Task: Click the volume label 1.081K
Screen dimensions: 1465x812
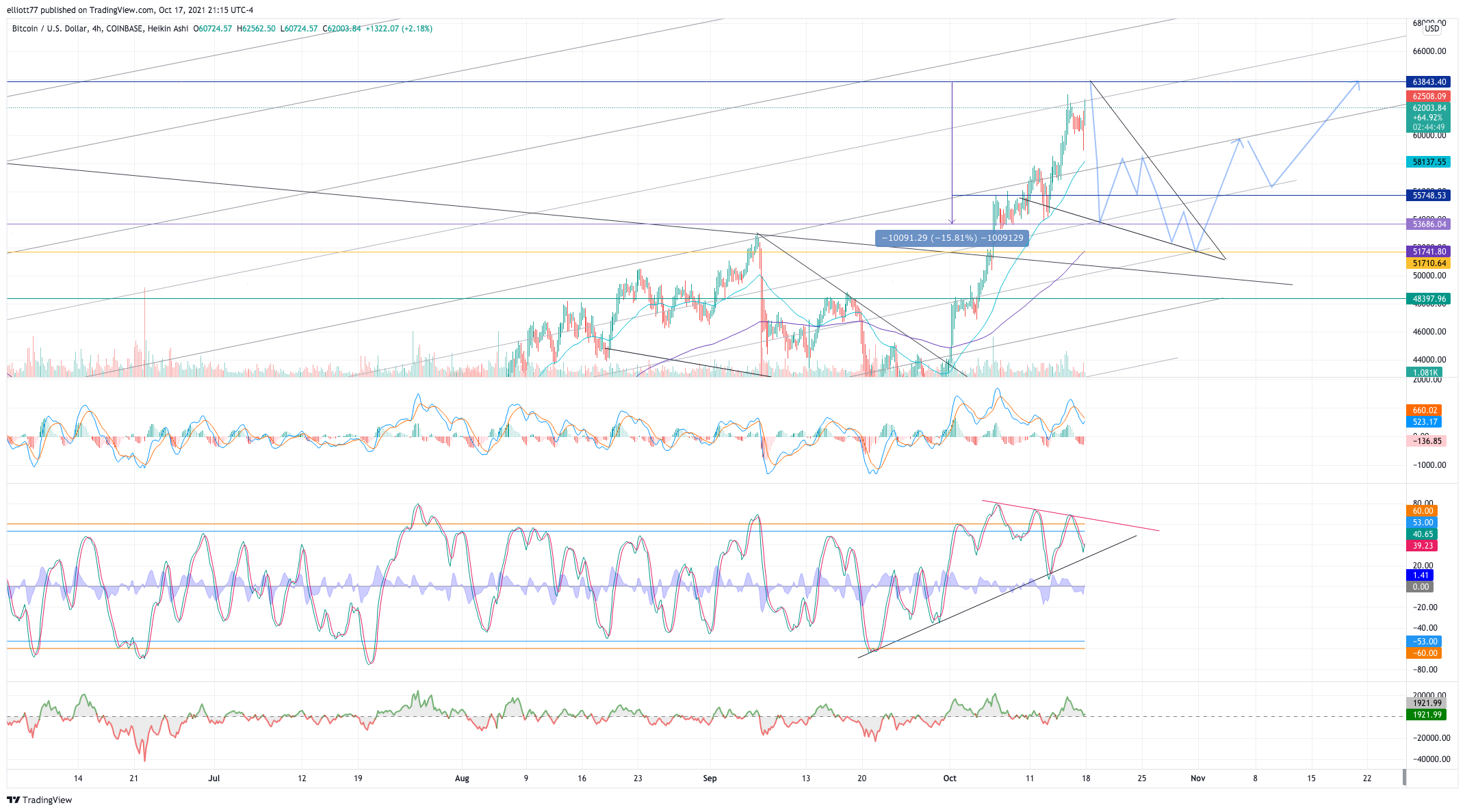Action: point(1424,373)
